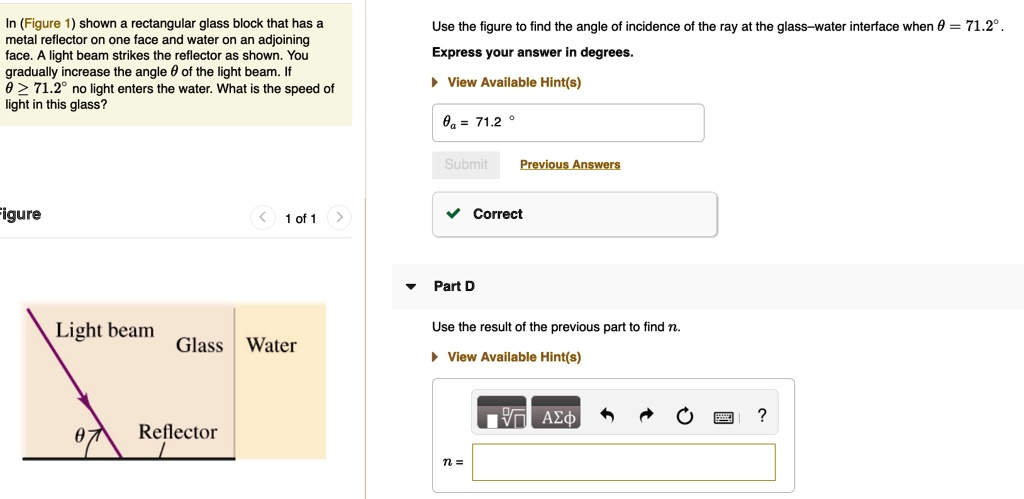
Task: Collapse the Part D section triangle
Action: (x=411, y=287)
